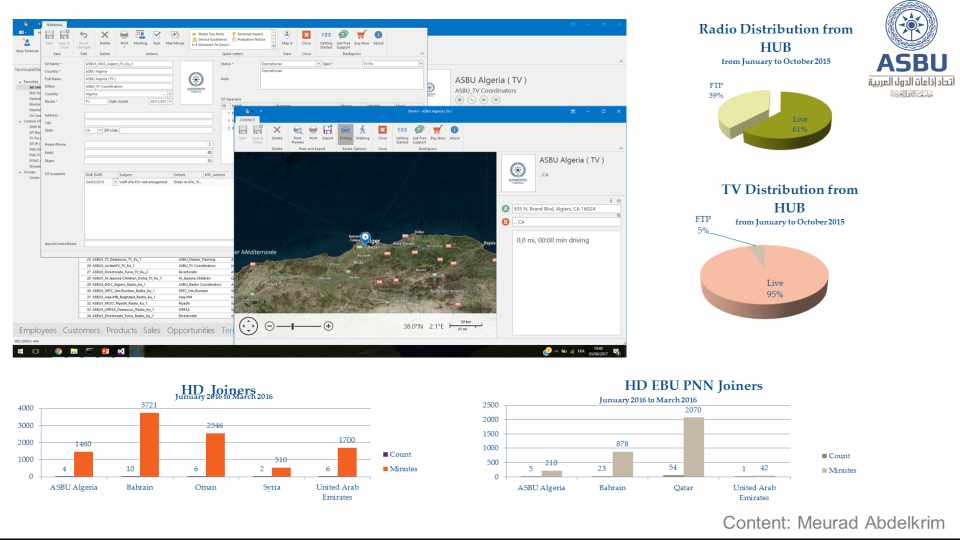
Task: Open the Windows Start menu
Action: click(x=20, y=351)
